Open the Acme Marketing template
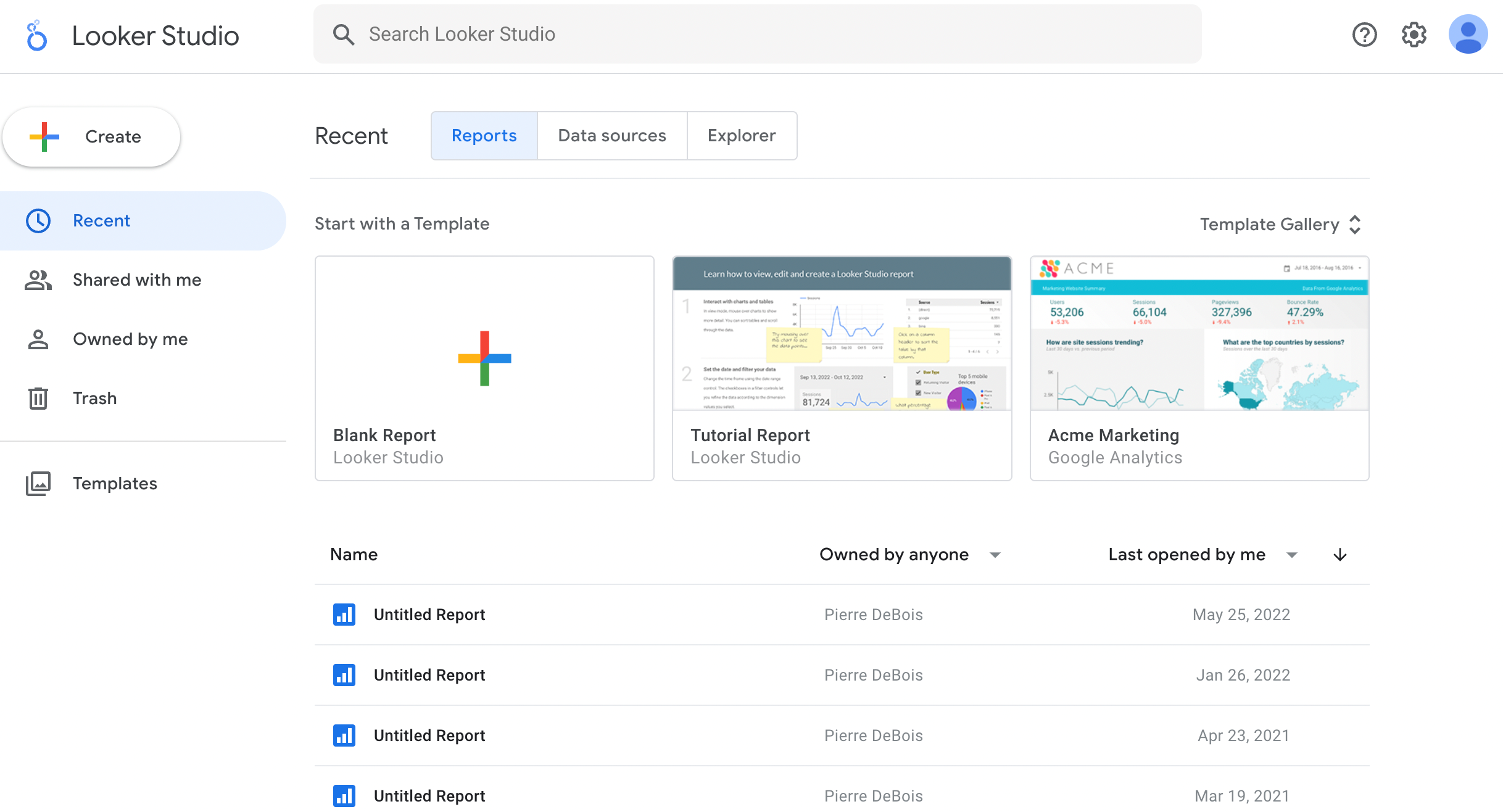The height and width of the screenshot is (812, 1503). tap(1199, 368)
